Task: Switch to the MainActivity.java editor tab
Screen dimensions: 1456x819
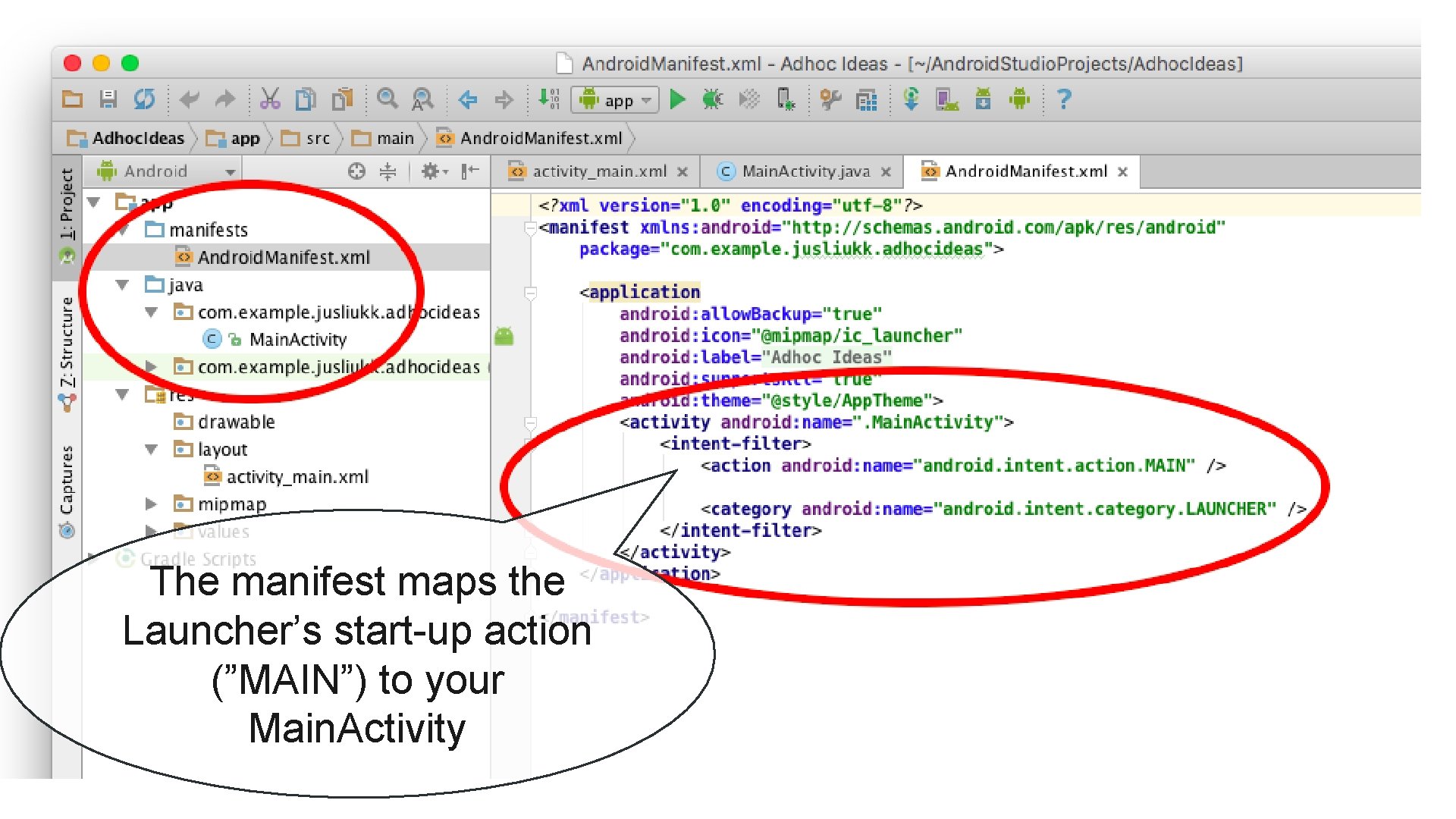Action: [x=805, y=171]
